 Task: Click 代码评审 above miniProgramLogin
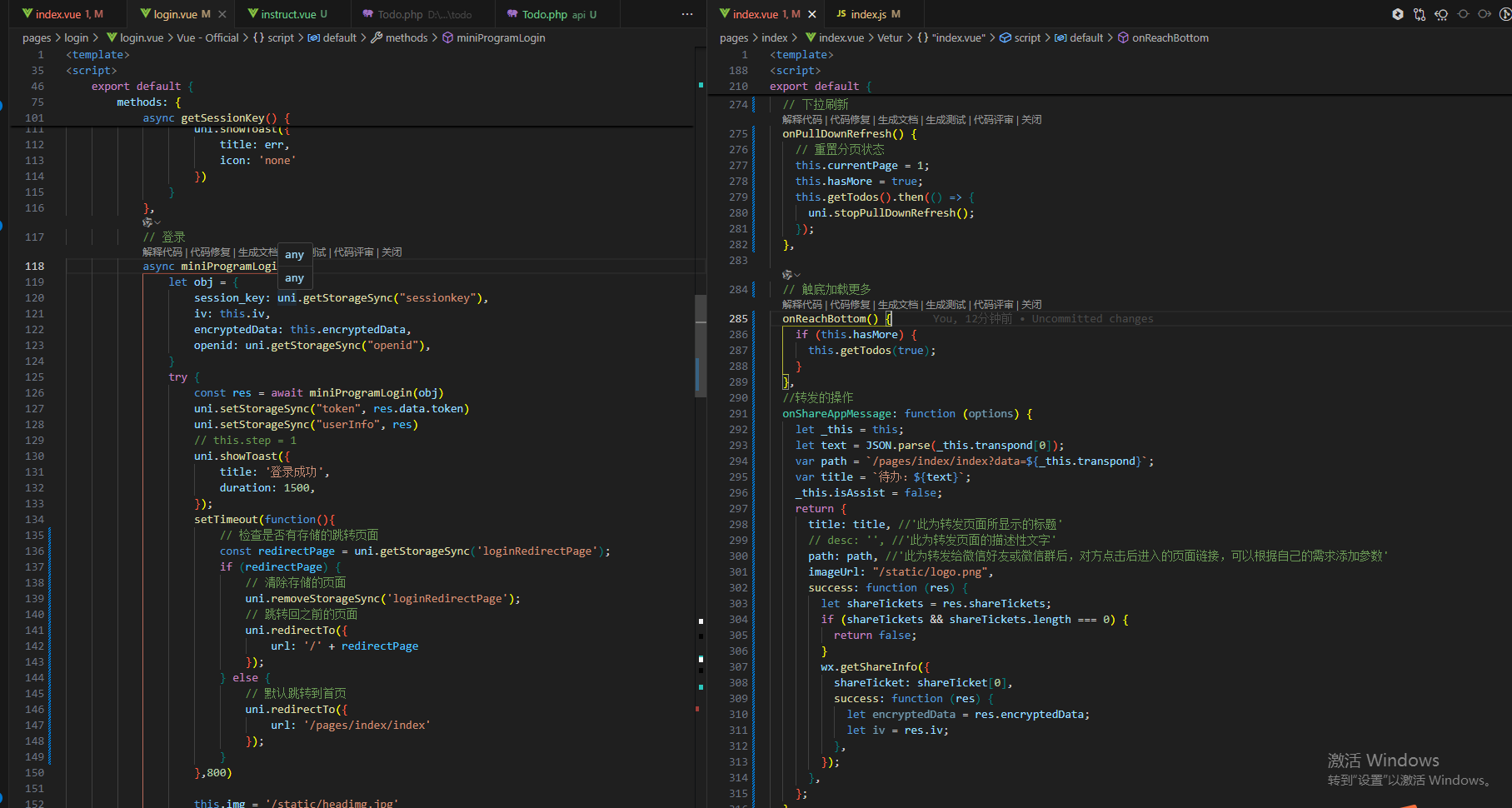[x=354, y=252]
